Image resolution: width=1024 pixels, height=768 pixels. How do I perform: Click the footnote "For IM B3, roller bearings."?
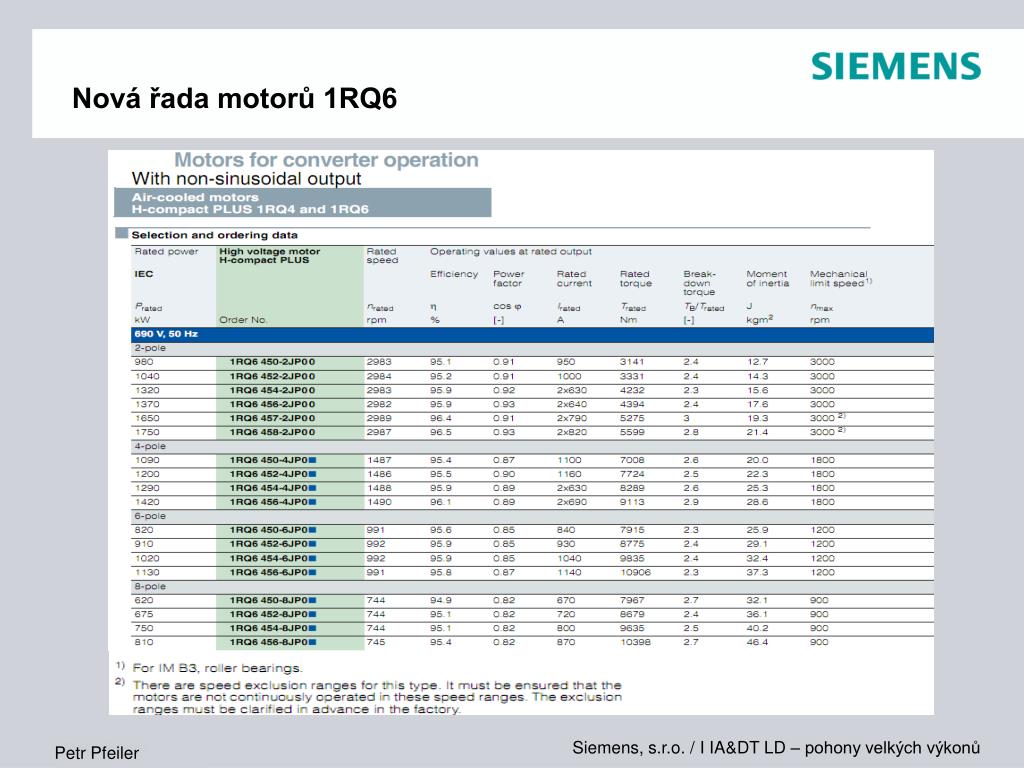[217, 668]
